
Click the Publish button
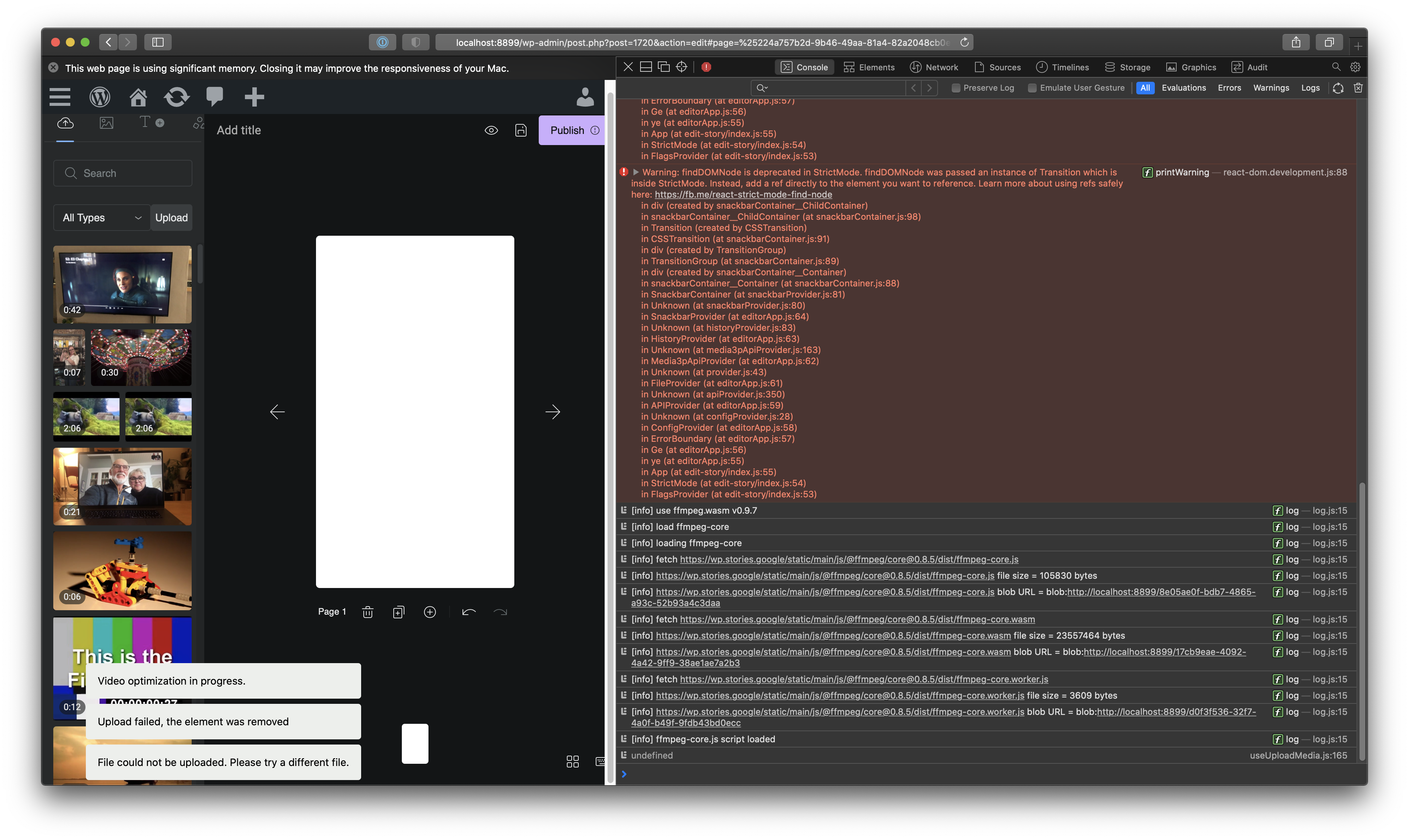(x=572, y=130)
